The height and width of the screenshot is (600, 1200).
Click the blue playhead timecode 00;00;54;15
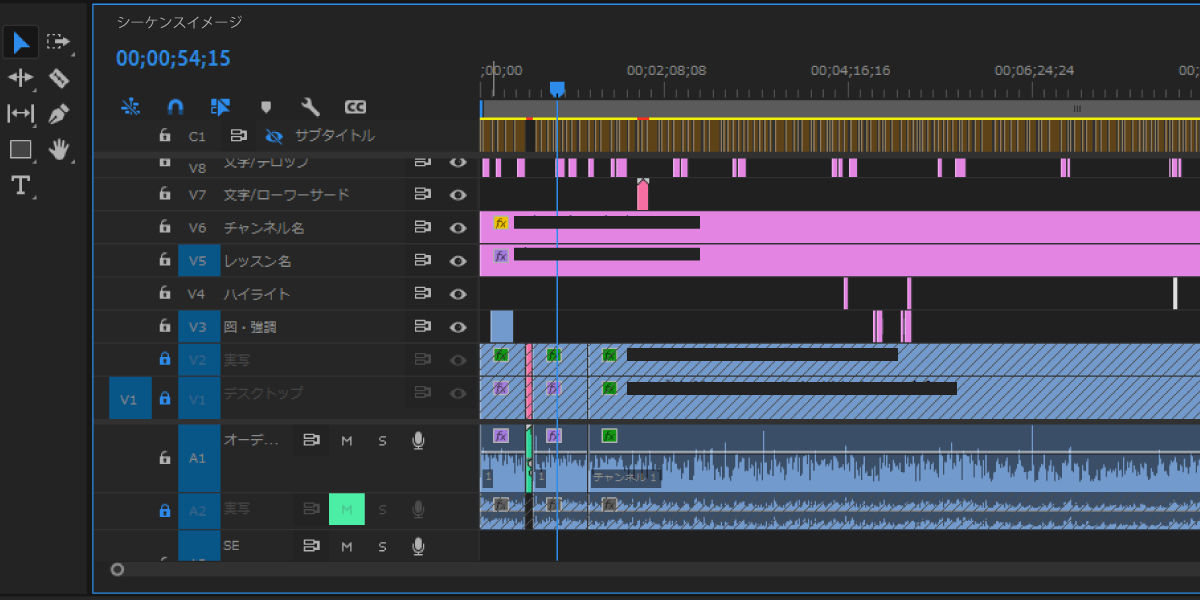point(173,58)
